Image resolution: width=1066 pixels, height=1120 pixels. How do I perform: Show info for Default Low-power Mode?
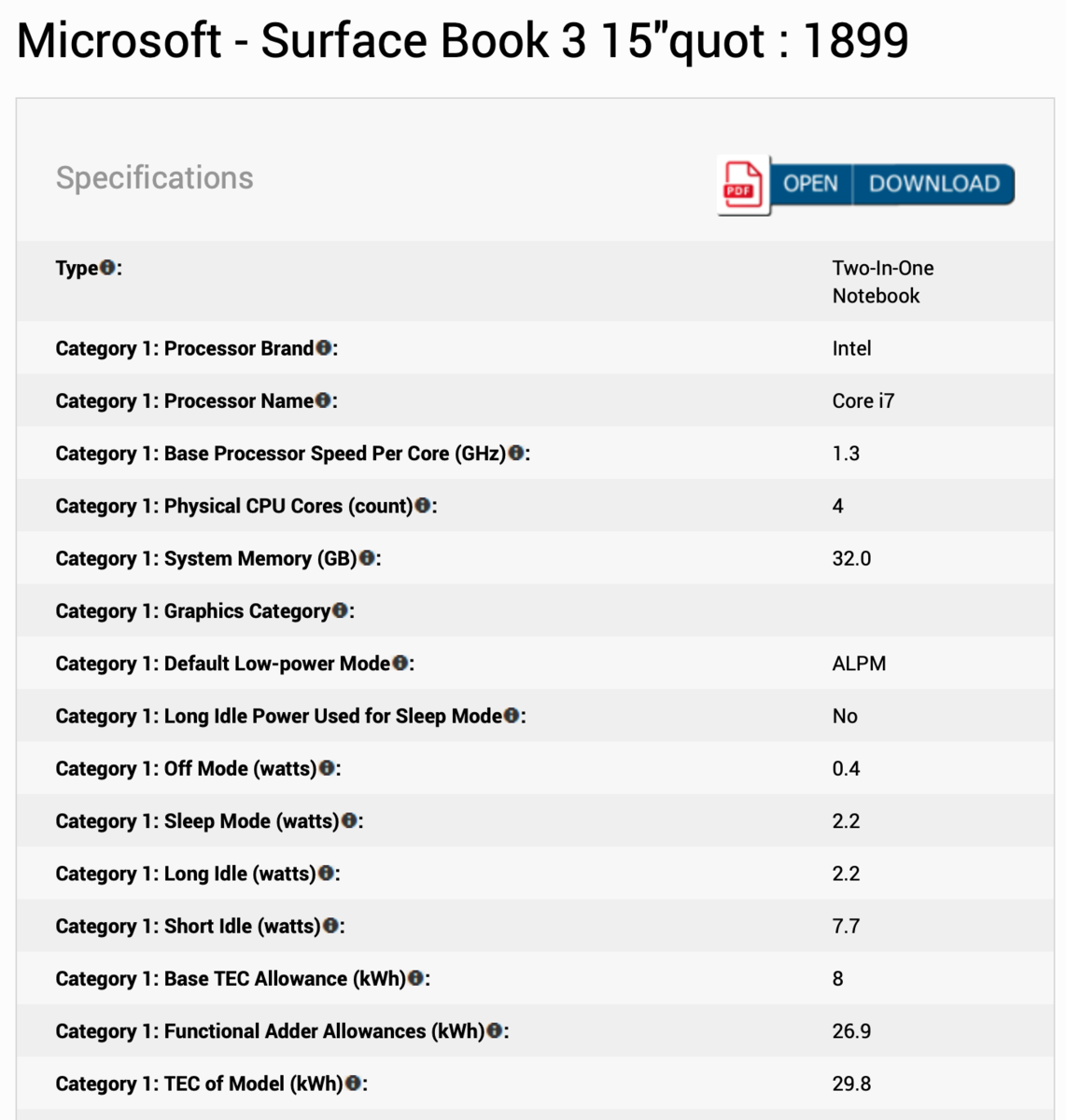click(x=400, y=664)
